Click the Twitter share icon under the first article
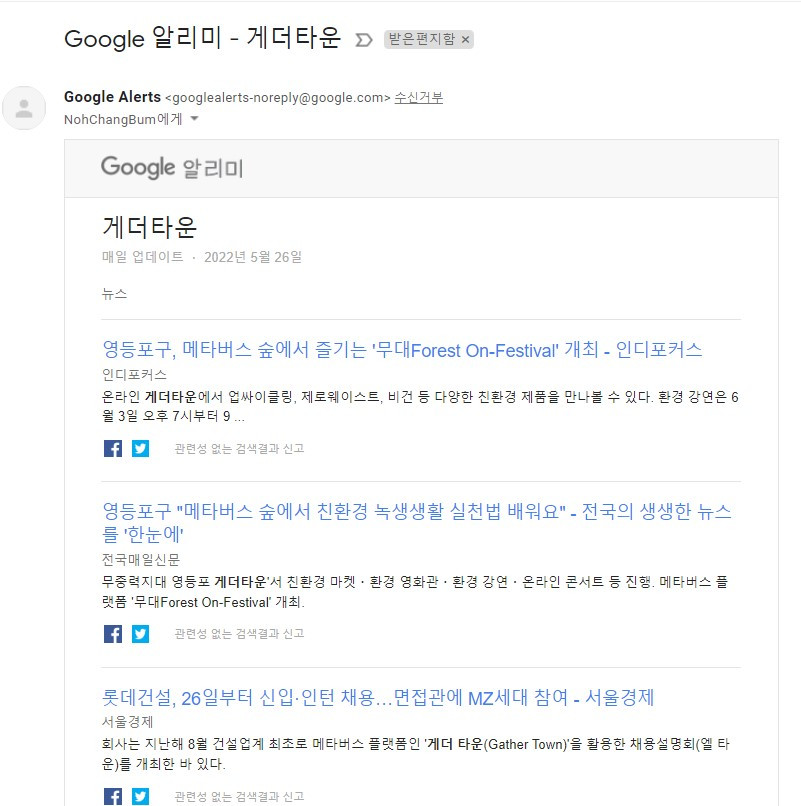The width and height of the screenshot is (801, 806). click(140, 448)
